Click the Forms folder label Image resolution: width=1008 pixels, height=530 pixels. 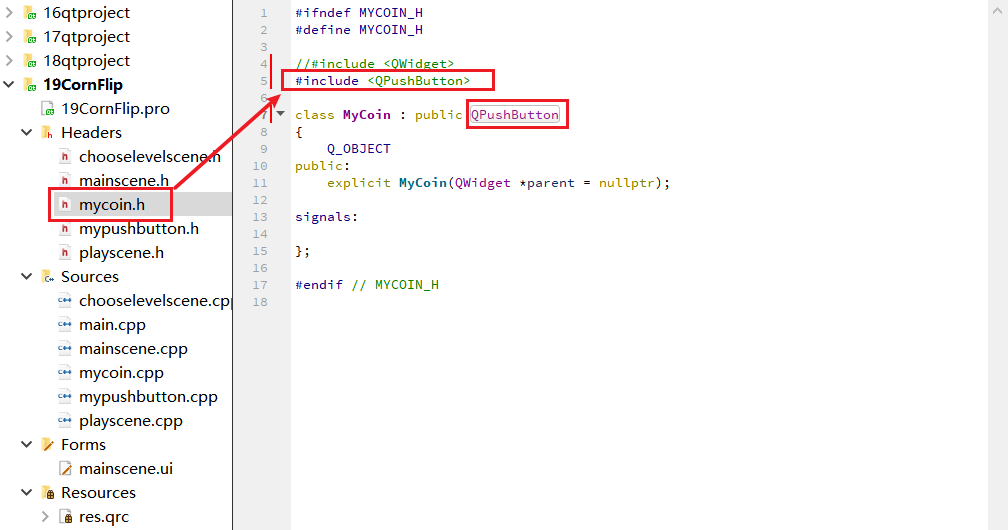pyautogui.click(x=84, y=444)
